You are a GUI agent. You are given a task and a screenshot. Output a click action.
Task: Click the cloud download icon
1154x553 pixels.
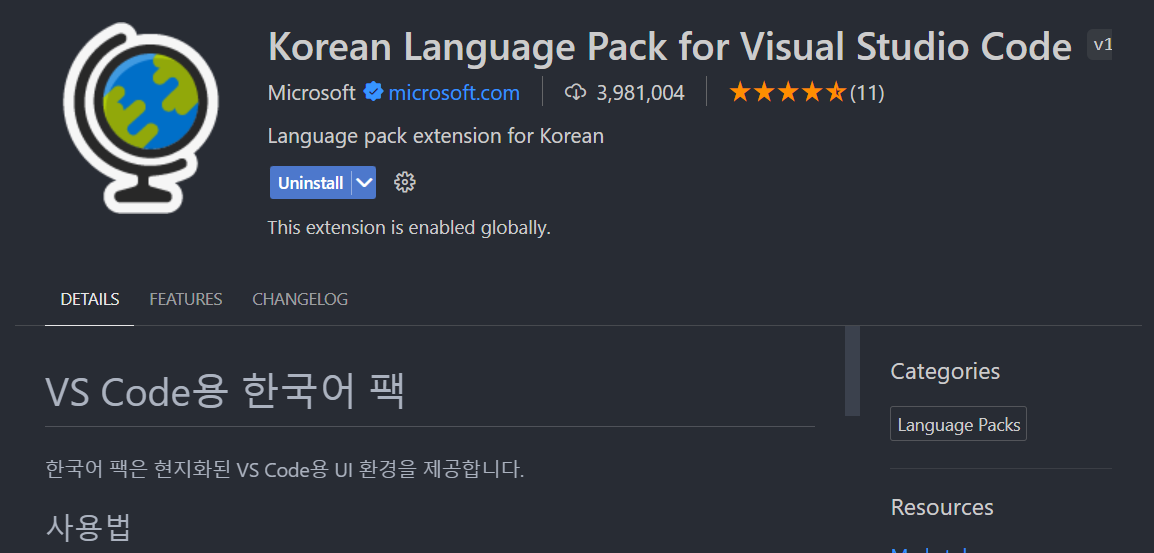tap(575, 93)
